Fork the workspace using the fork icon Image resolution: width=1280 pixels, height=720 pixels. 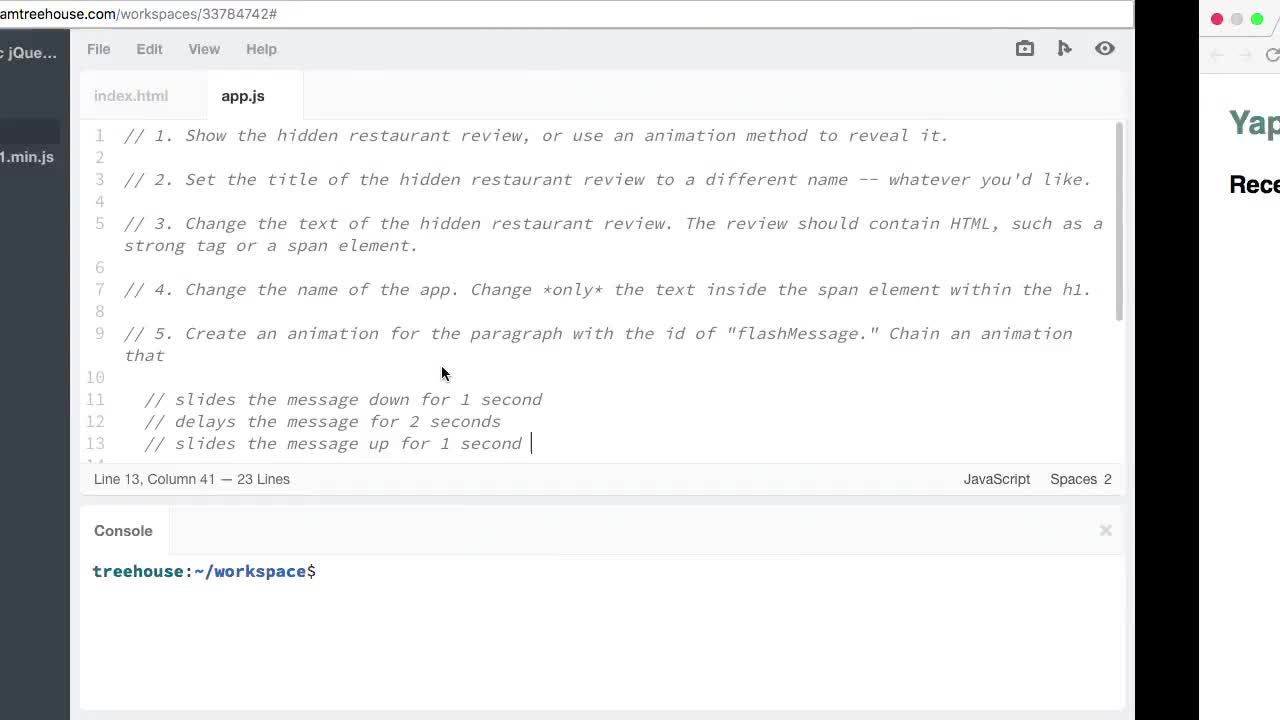[1064, 48]
